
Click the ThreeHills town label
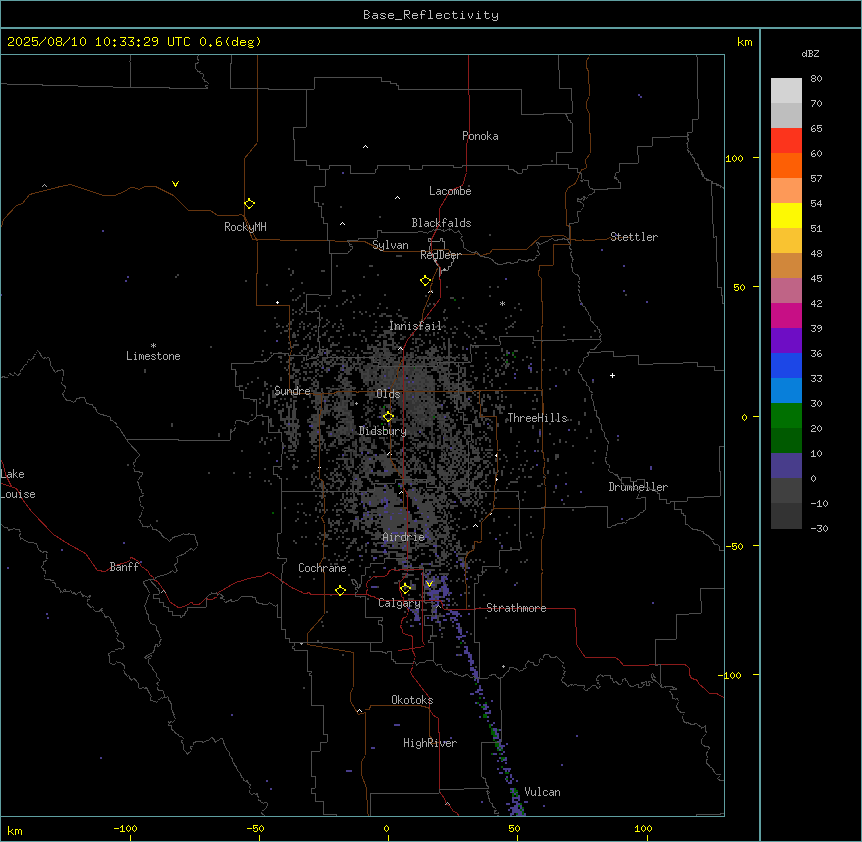coord(537,418)
